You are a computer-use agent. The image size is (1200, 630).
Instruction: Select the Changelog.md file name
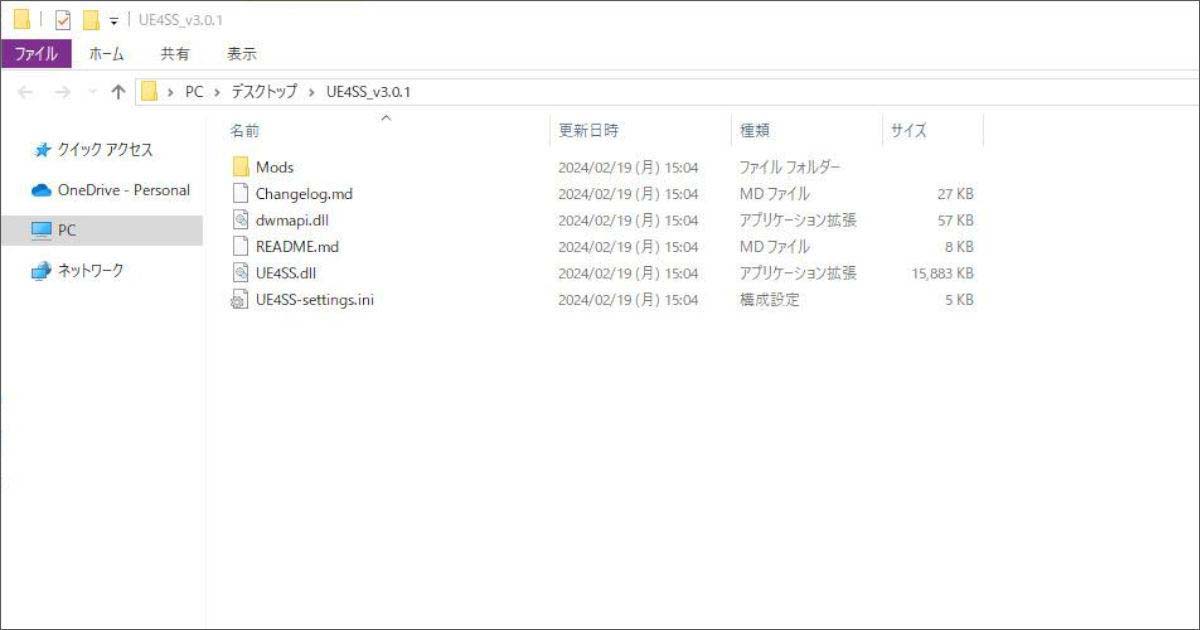(x=304, y=194)
